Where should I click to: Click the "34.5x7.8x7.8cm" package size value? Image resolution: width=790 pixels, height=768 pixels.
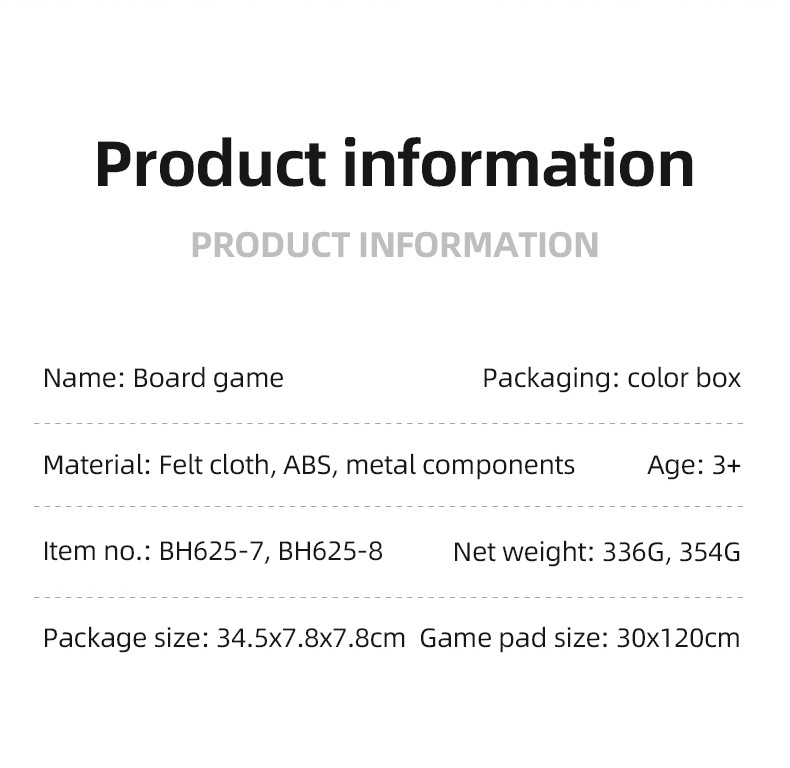click(310, 638)
